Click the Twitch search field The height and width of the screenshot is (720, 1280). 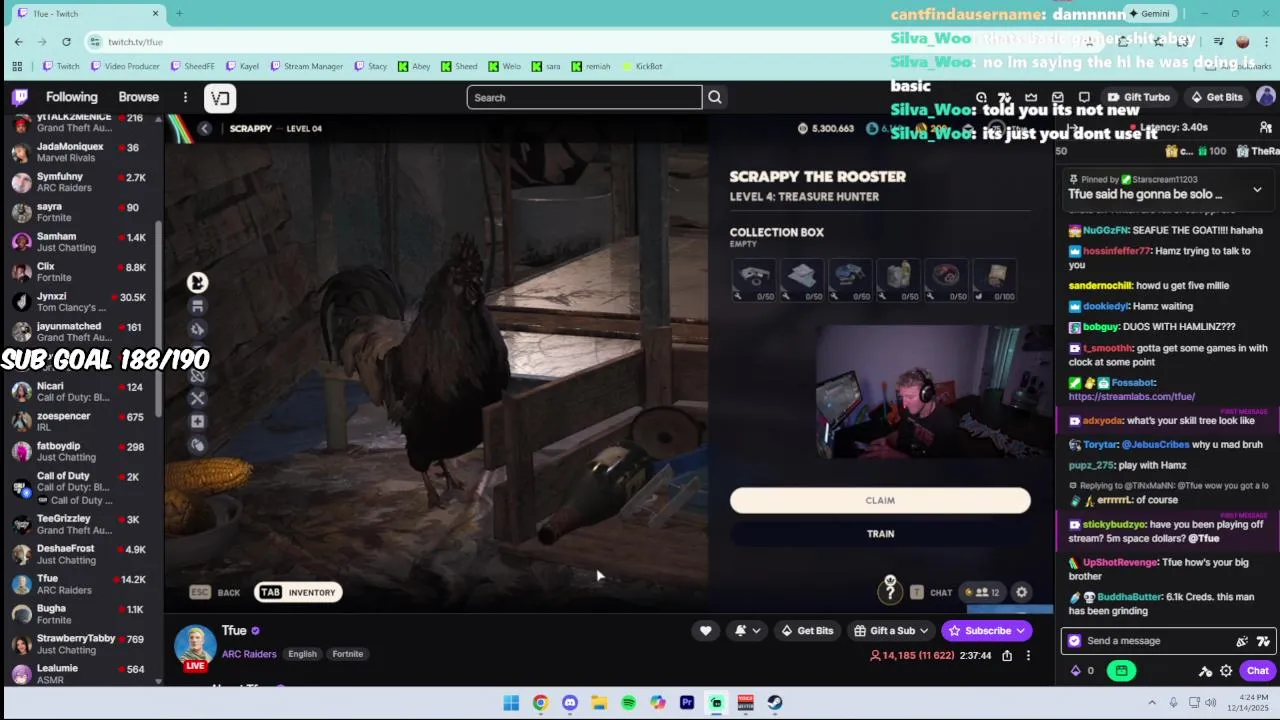coord(584,97)
